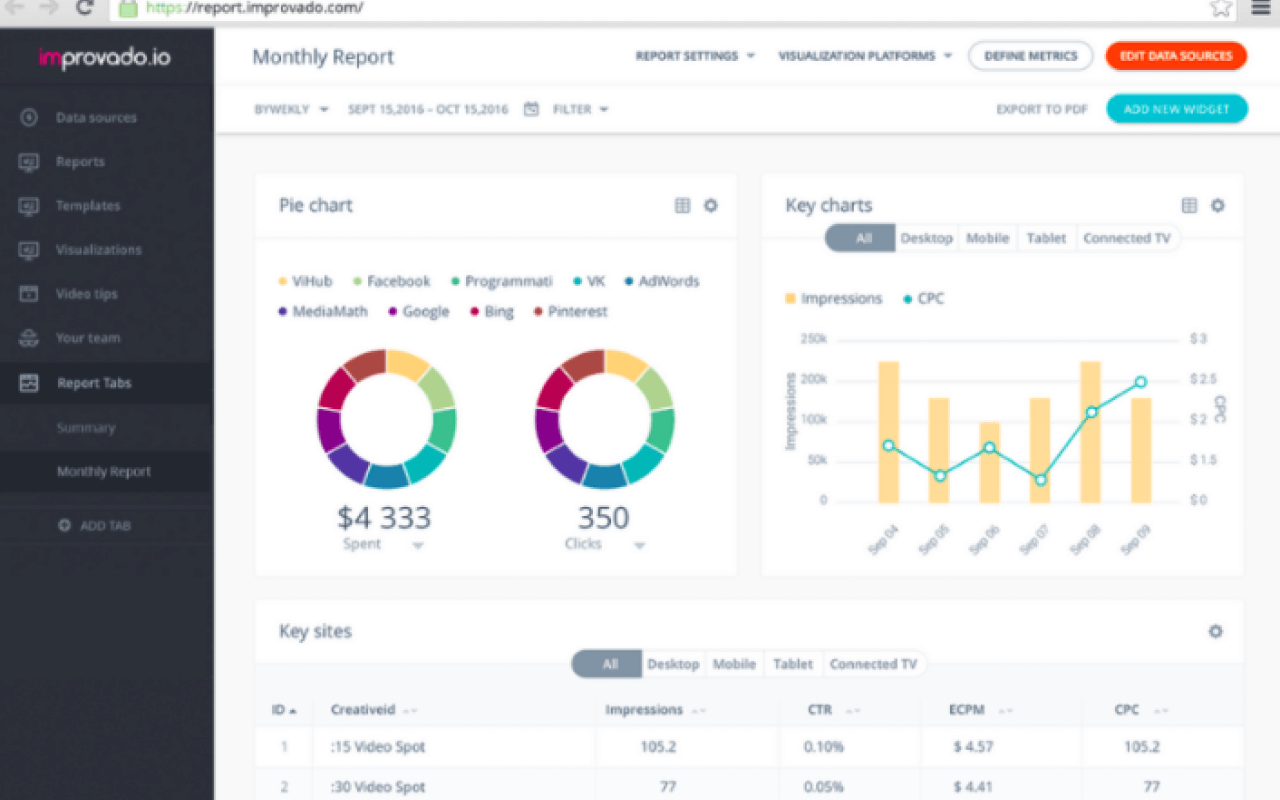Open table view icon in Key charts widget
Screen dimensions: 1280x800
(1189, 205)
